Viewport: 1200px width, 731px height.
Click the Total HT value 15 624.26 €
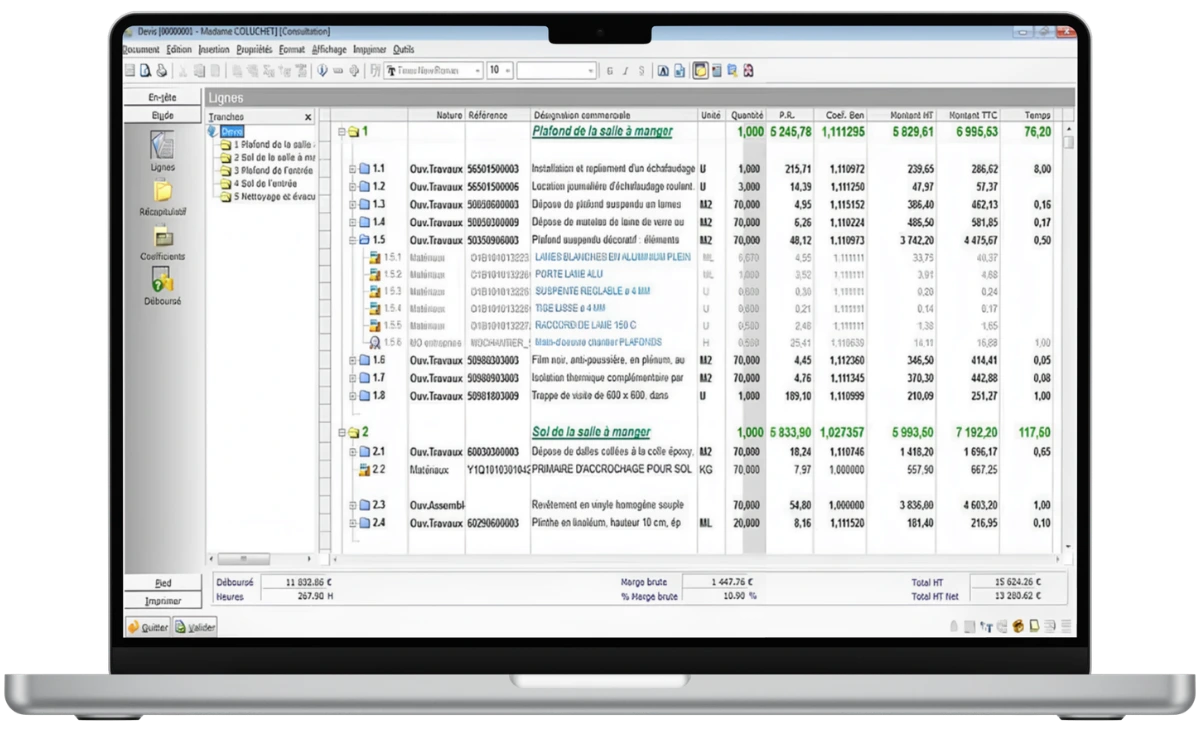1016,582
